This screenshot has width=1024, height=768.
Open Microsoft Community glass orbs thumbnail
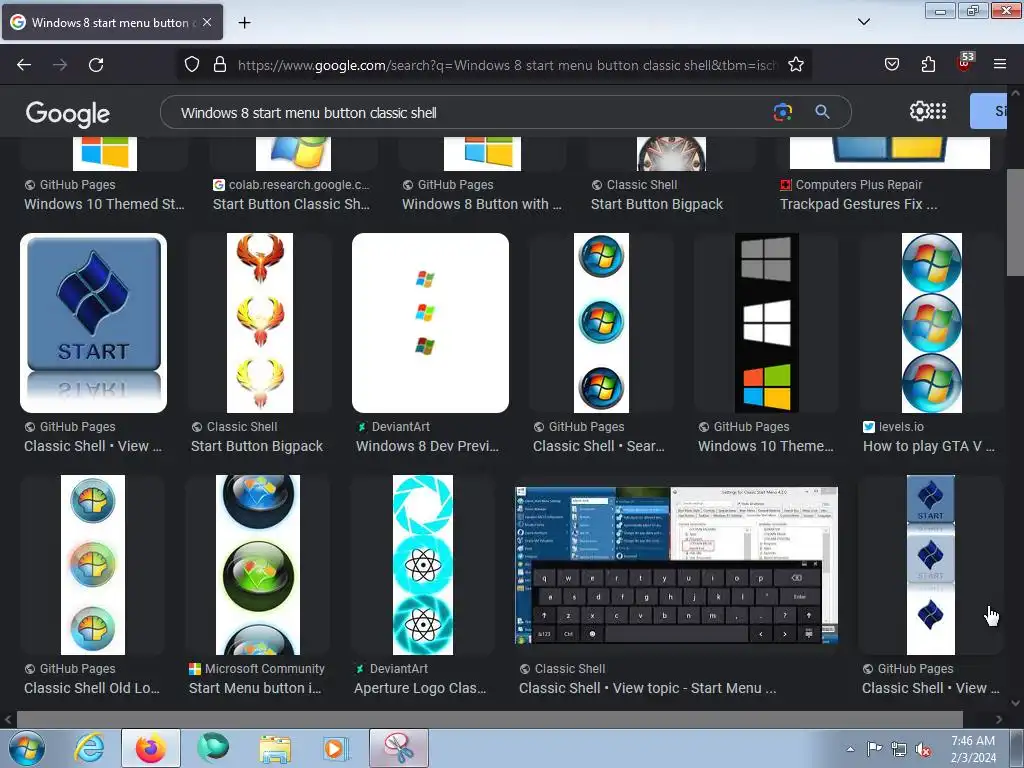pos(258,565)
